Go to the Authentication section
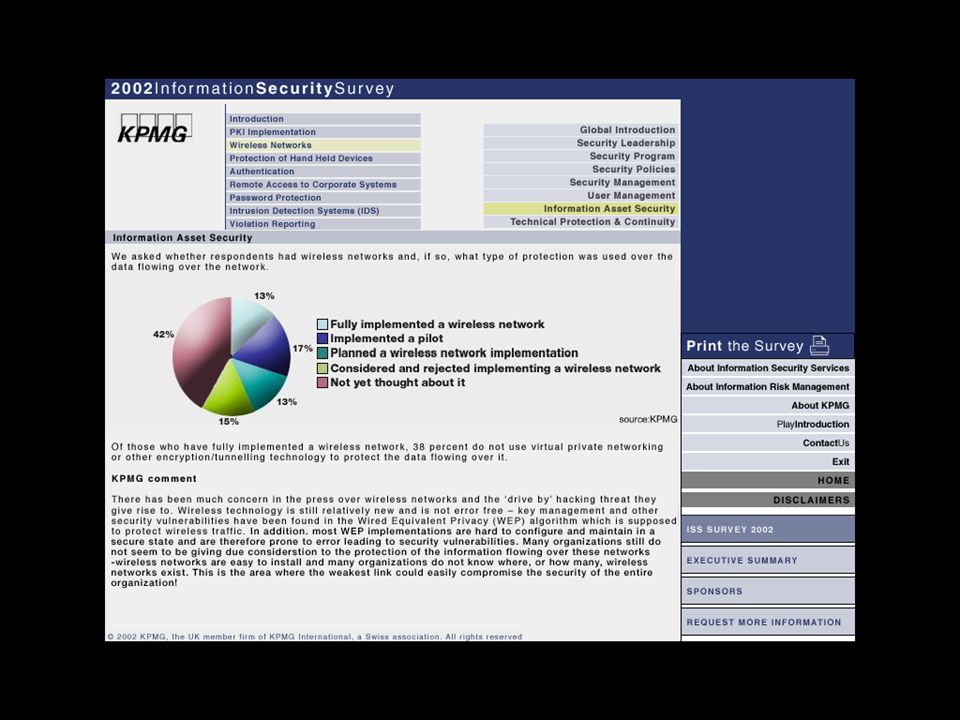The width and height of the screenshot is (960, 720). click(x=323, y=171)
